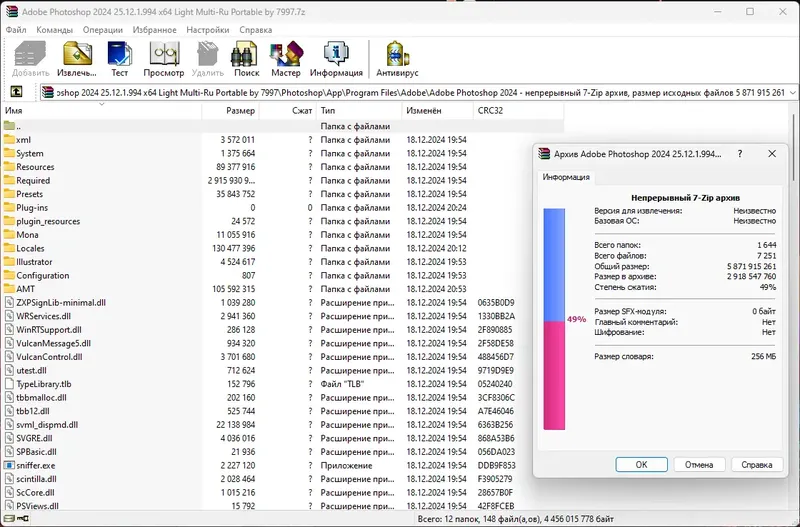Click the address path field
This screenshot has width=800, height=527.
[x=419, y=92]
